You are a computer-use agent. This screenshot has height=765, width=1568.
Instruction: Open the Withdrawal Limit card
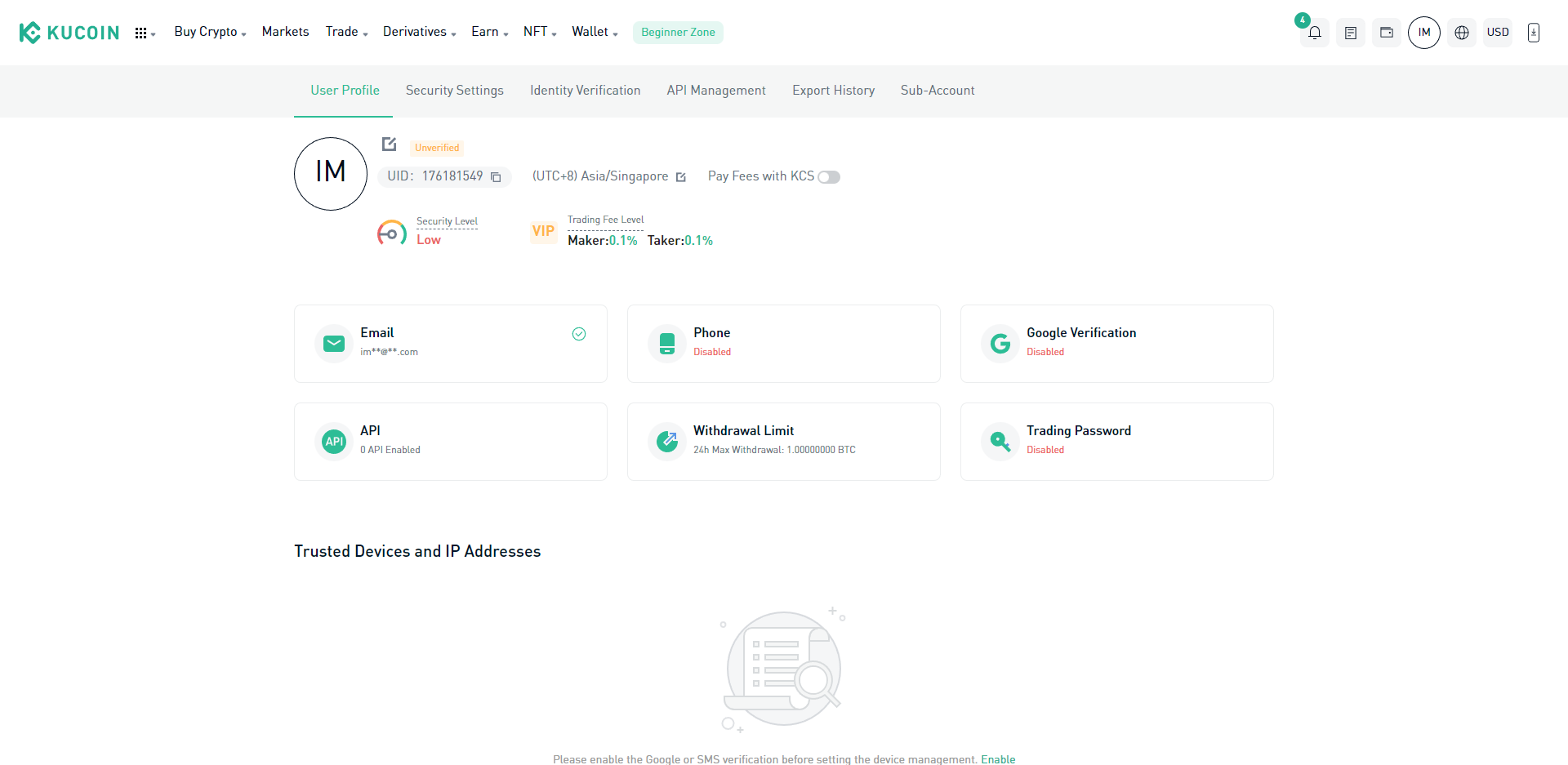coord(784,442)
